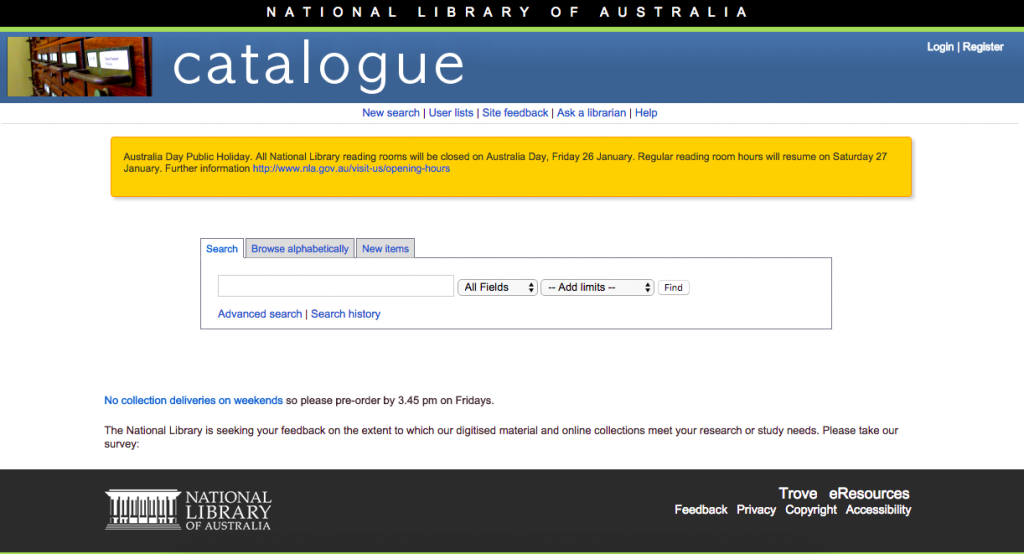Switch to the Browse alphabetically tab

coord(300,249)
